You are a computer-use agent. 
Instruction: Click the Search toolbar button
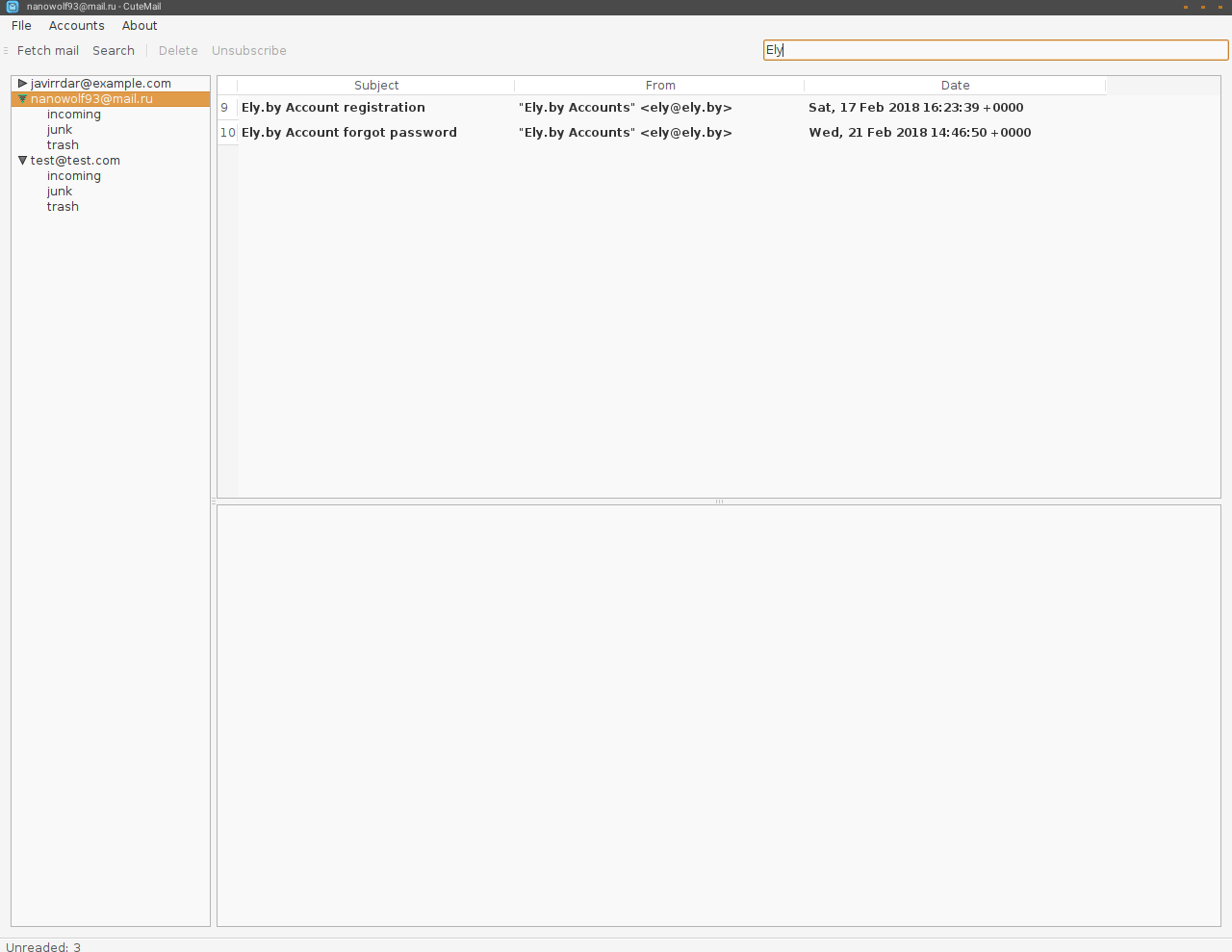pyautogui.click(x=114, y=51)
